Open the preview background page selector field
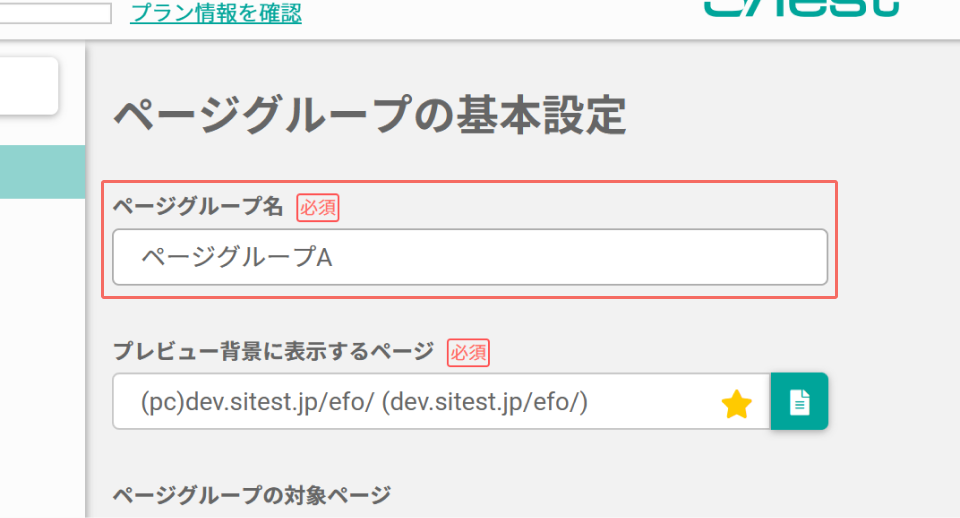The width and height of the screenshot is (960, 518). pyautogui.click(x=441, y=402)
